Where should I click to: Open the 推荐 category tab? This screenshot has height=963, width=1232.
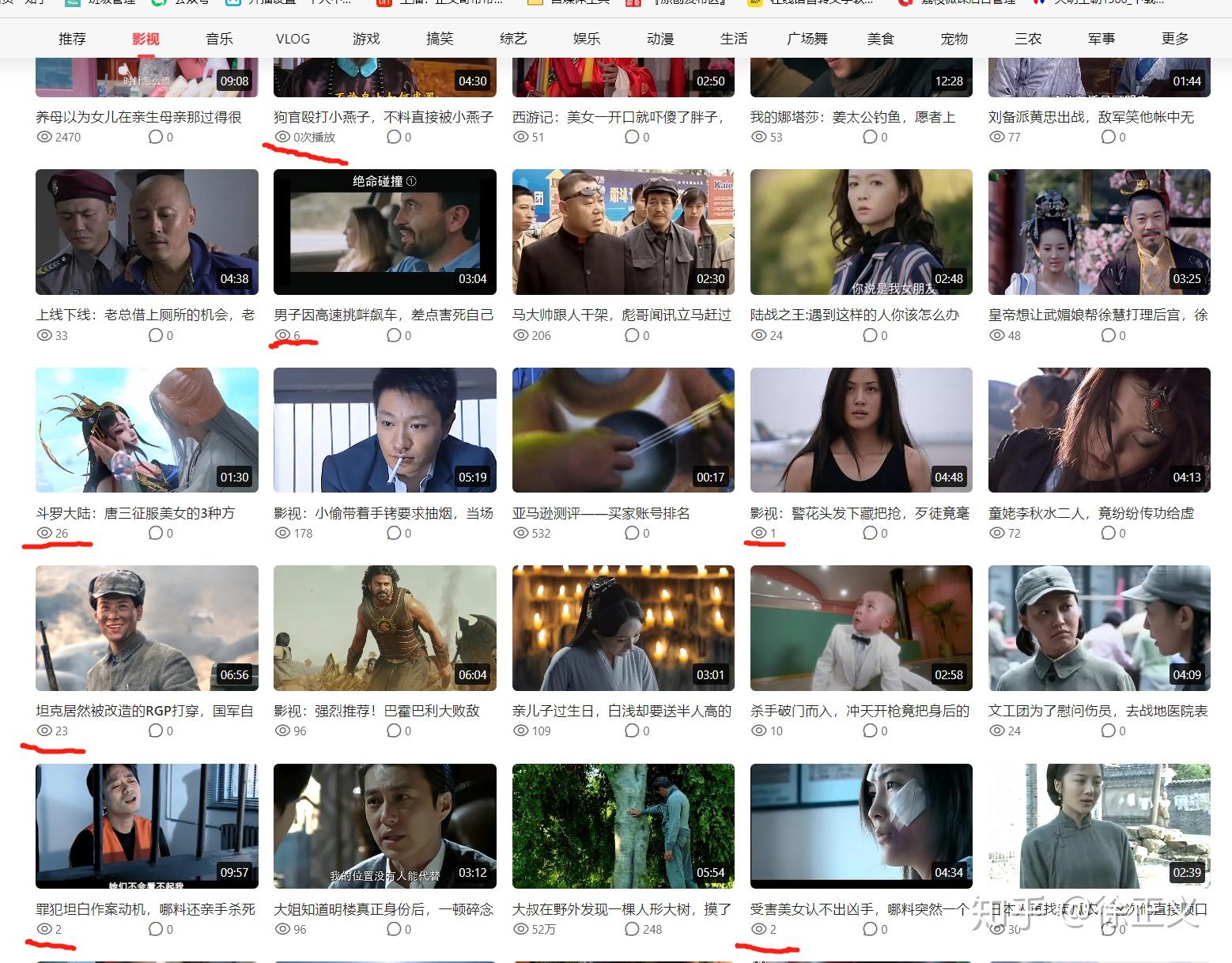coord(72,39)
